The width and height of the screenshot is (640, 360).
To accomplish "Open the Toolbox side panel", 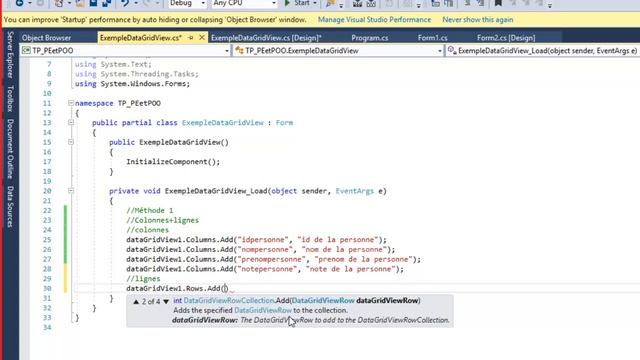I will click(10, 99).
